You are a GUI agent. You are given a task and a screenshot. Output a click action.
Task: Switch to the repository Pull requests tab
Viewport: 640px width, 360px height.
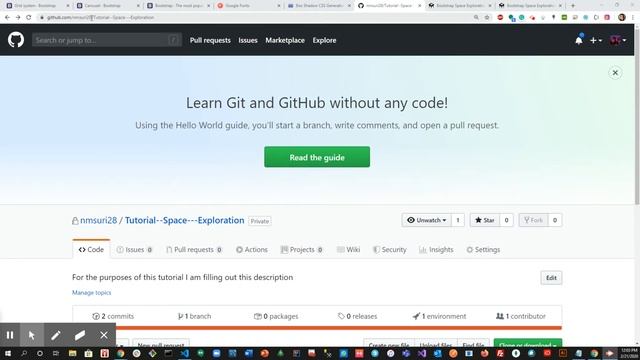pos(194,249)
